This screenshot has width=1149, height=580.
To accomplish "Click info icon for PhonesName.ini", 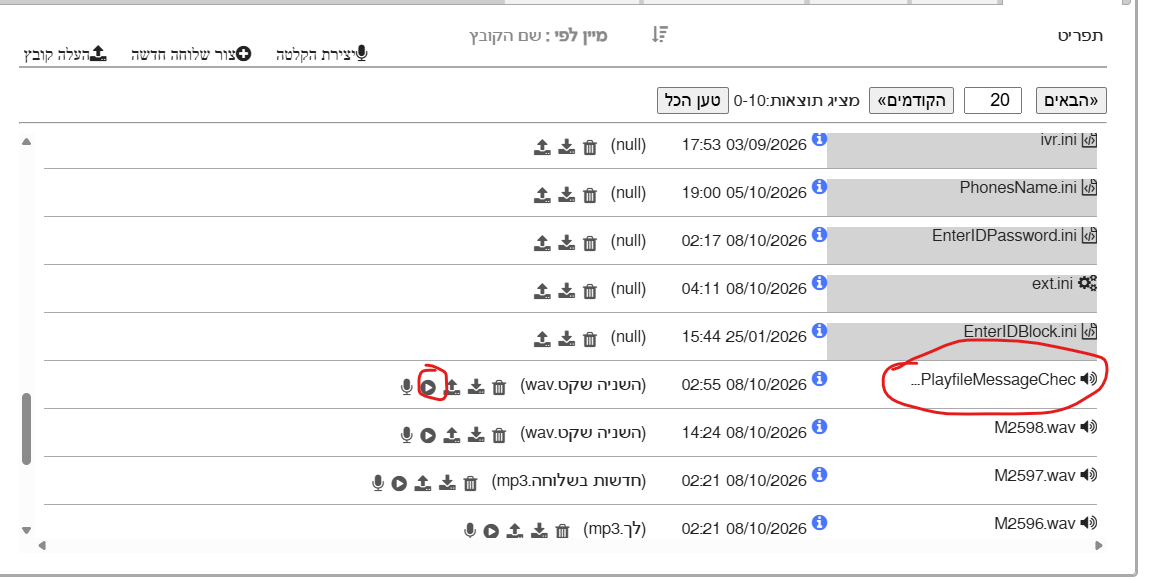I will (x=819, y=187).
